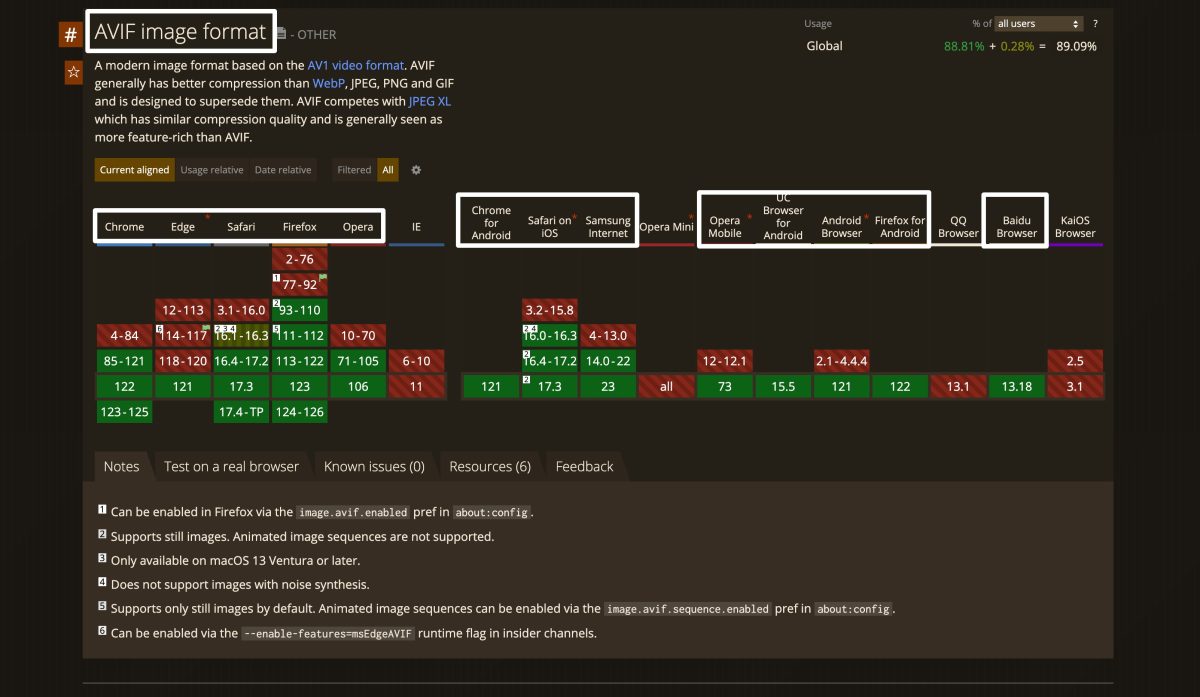The height and width of the screenshot is (697, 1200).
Task: Click the note 6 marker on Edge 114-117
Action: pos(160,328)
